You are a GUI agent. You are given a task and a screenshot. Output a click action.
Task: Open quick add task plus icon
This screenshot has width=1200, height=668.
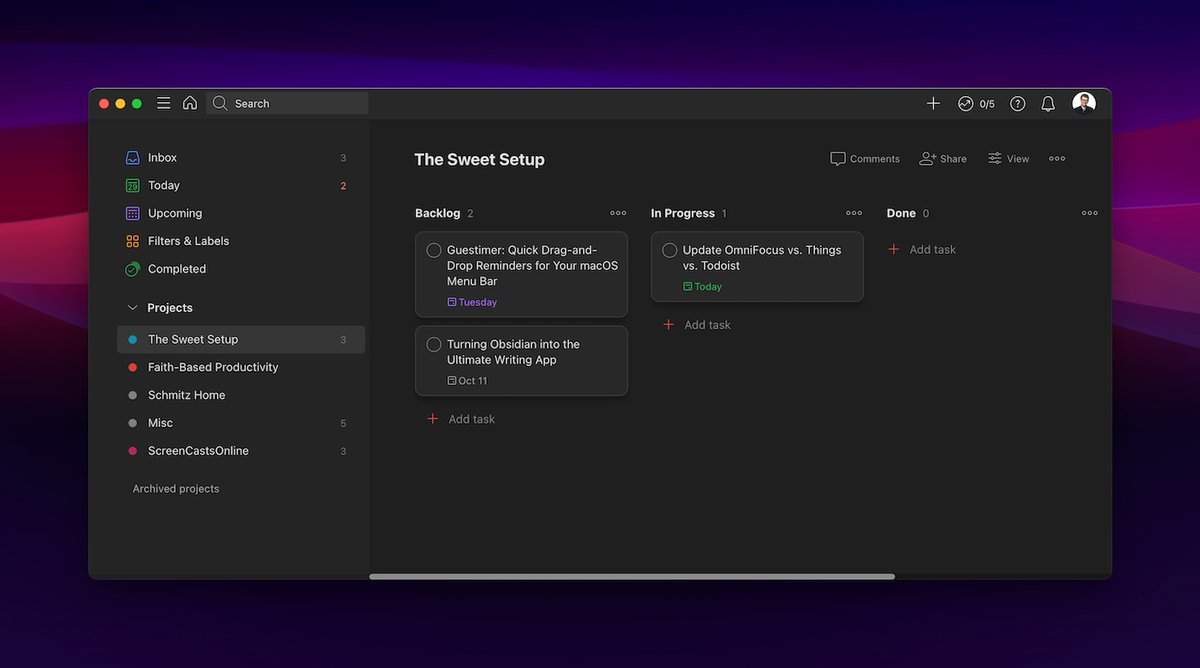933,103
